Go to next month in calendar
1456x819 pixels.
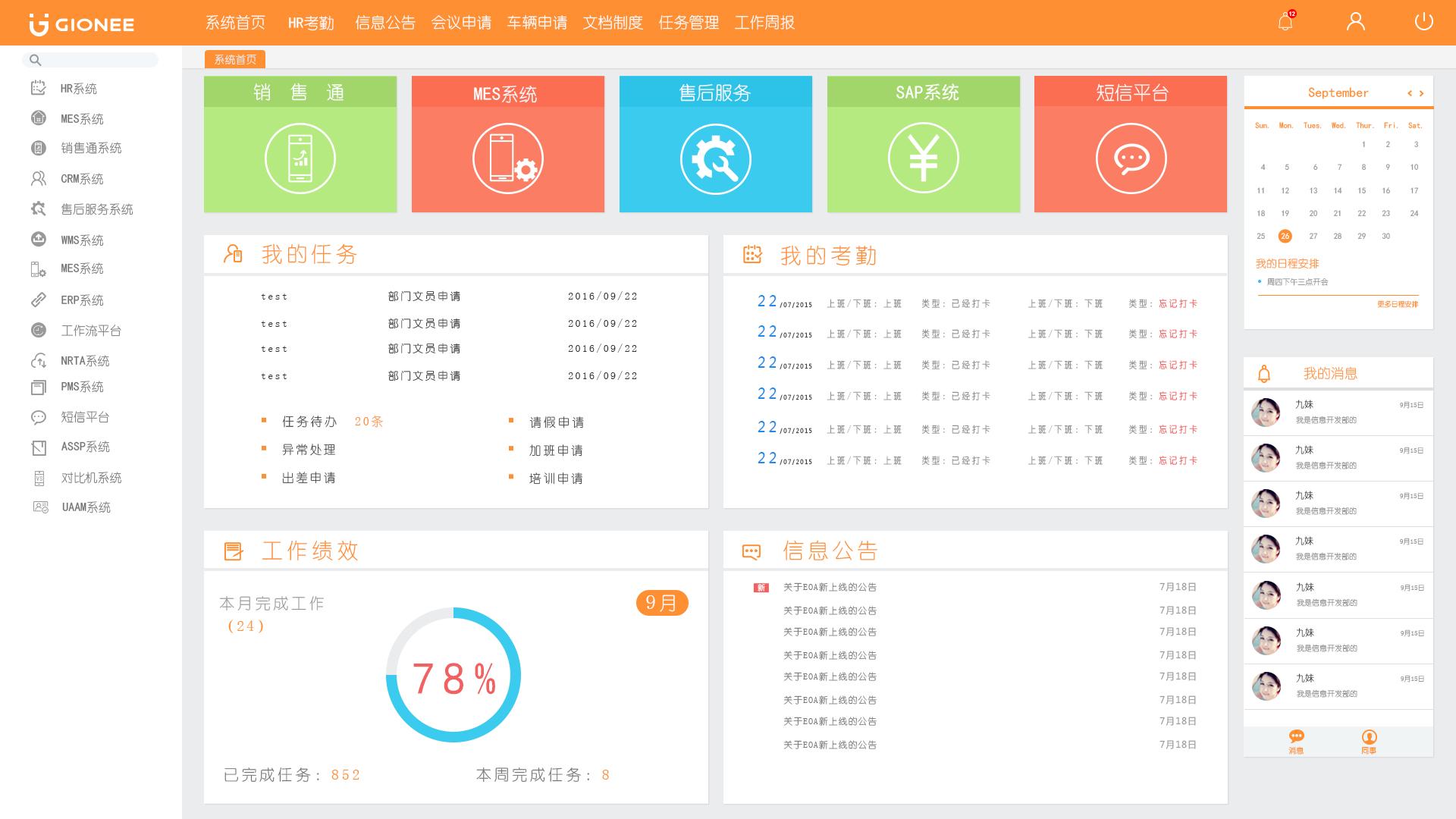1421,93
